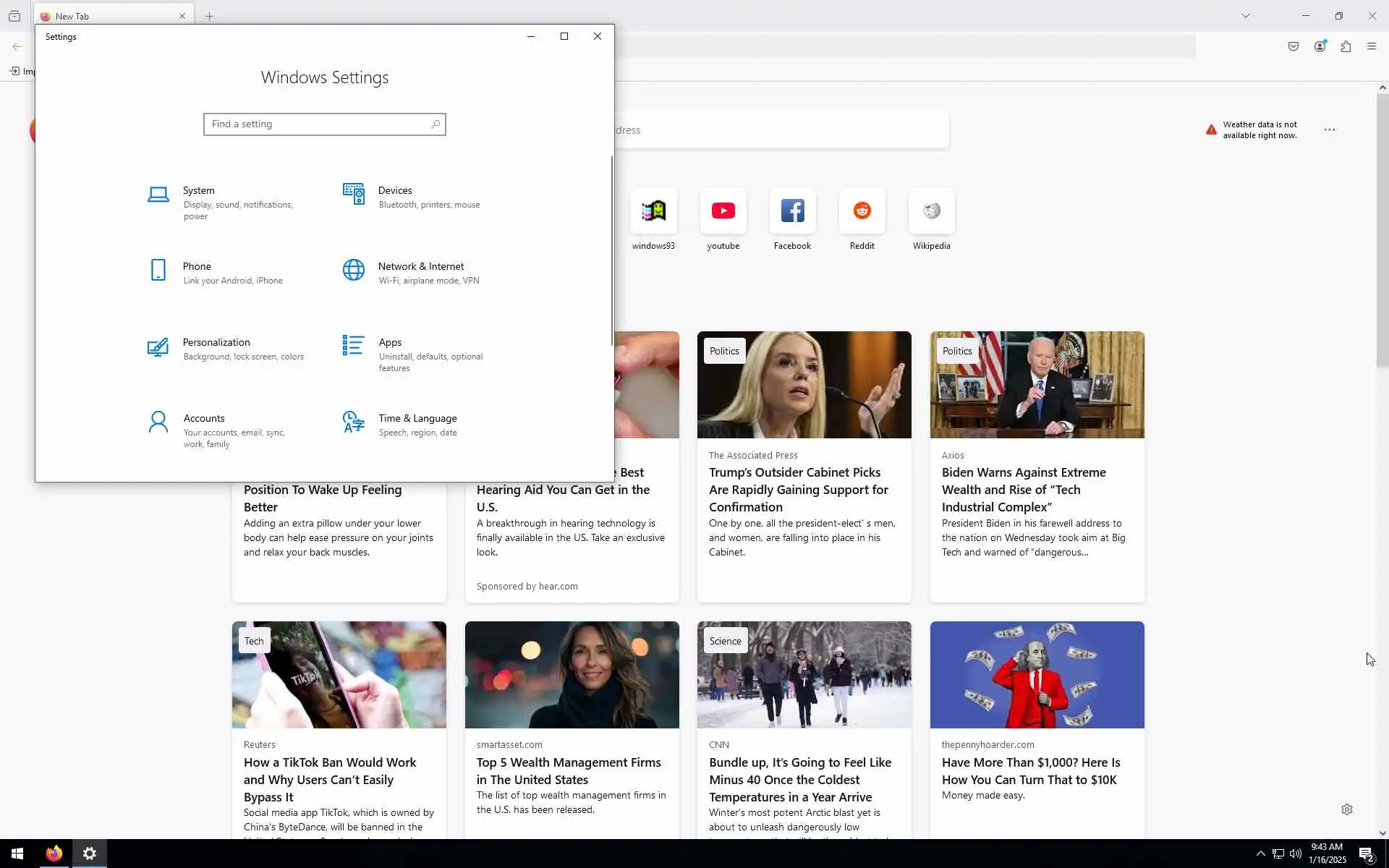This screenshot has height=868, width=1389.
Task: Open Accounts settings category
Action: coord(203,419)
